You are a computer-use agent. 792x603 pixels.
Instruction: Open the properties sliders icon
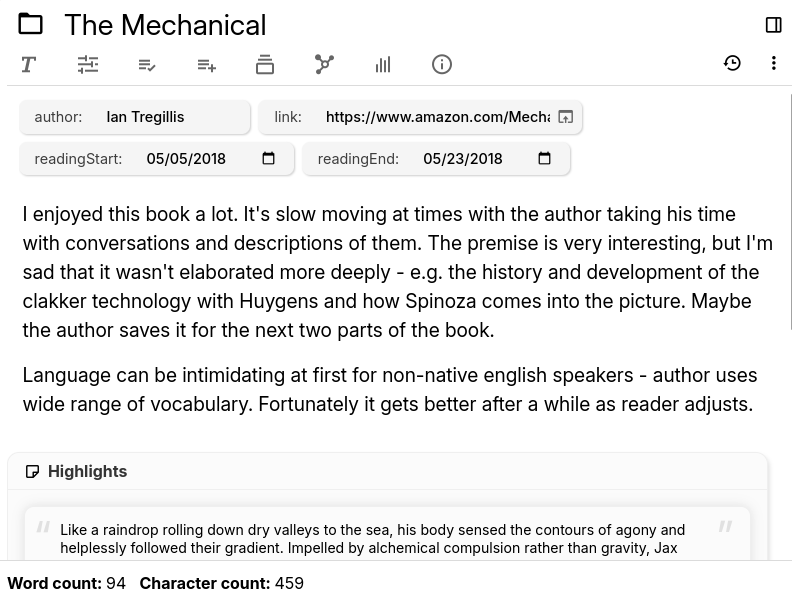tap(88, 65)
